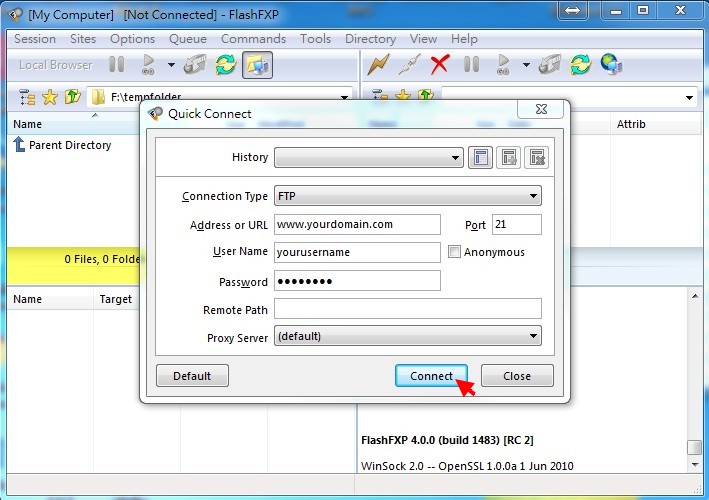Click the local/remote browser switch icon

[257, 65]
